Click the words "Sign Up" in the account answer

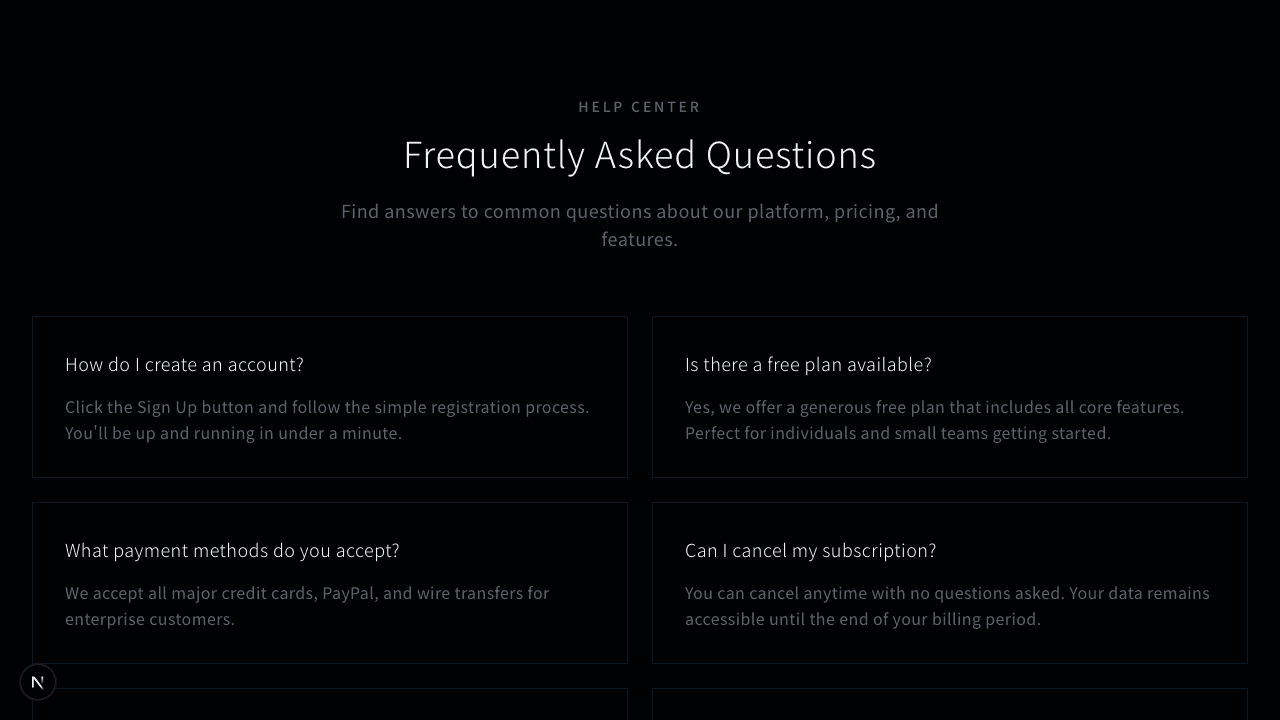coord(167,408)
